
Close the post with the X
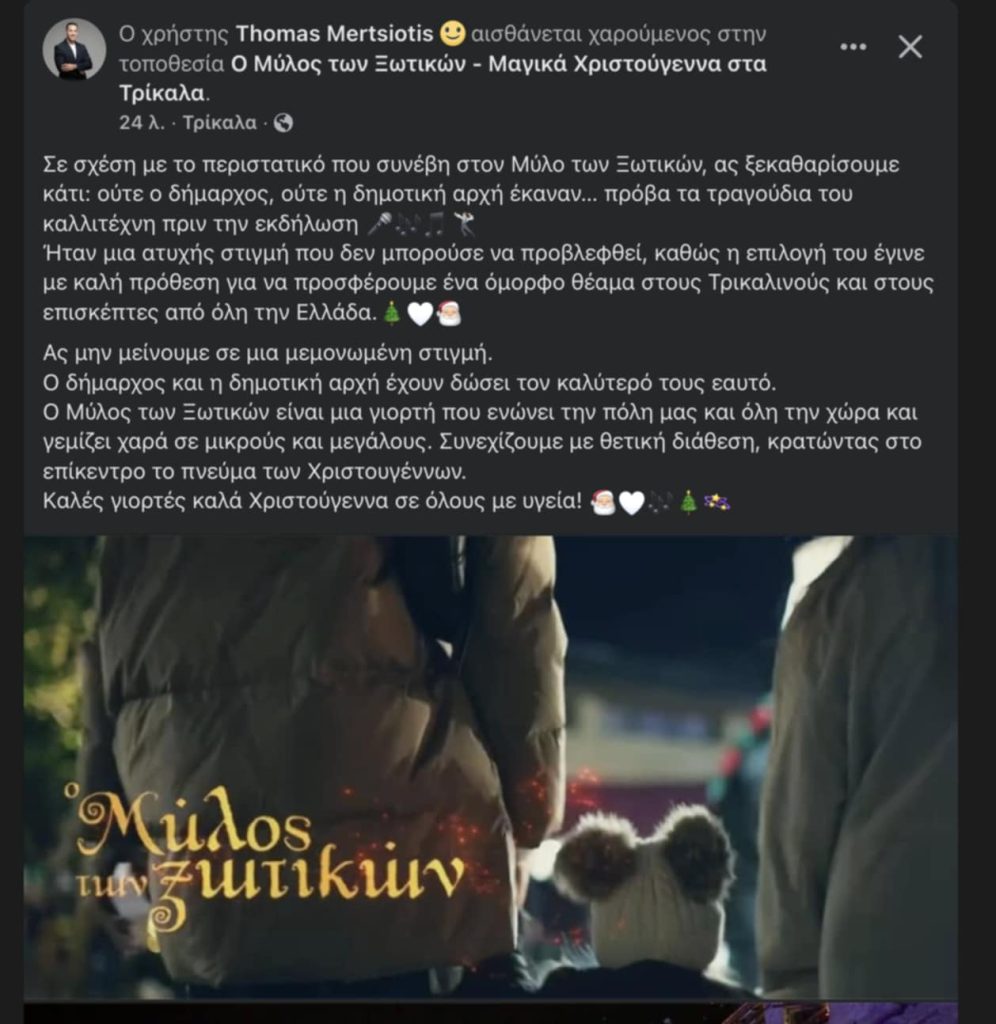pos(910,47)
